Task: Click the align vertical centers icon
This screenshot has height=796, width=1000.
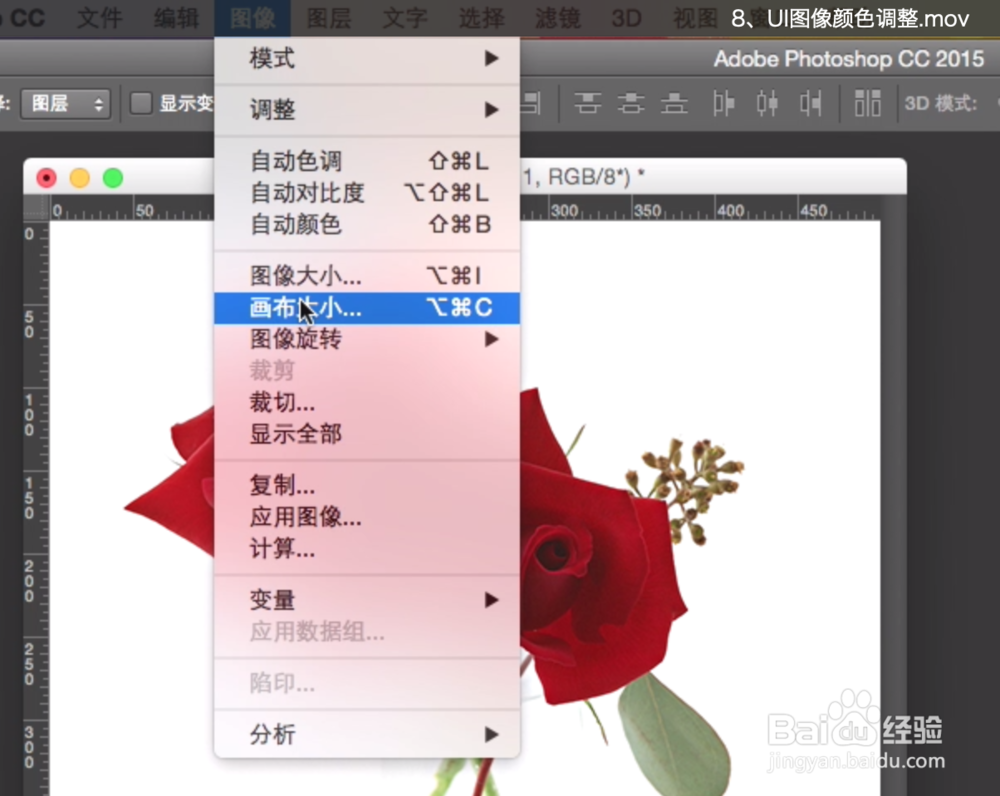Action: coord(631,104)
